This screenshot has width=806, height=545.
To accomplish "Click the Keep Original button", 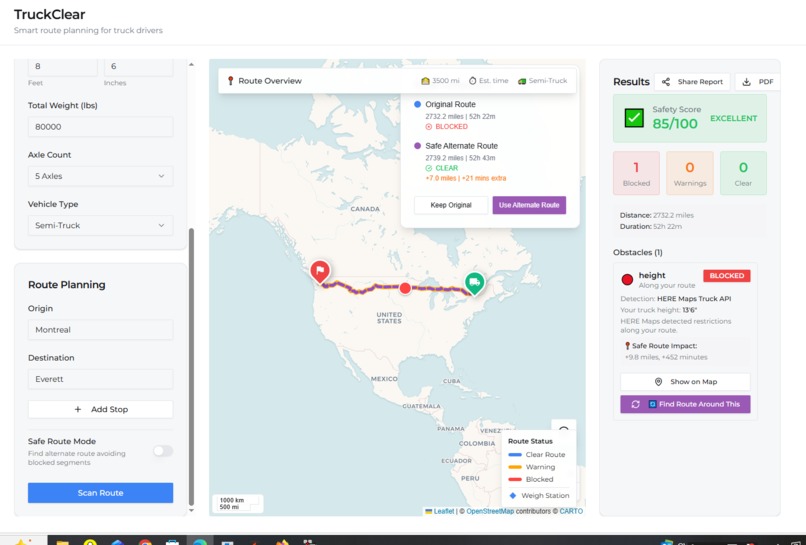I will click(x=451, y=205).
